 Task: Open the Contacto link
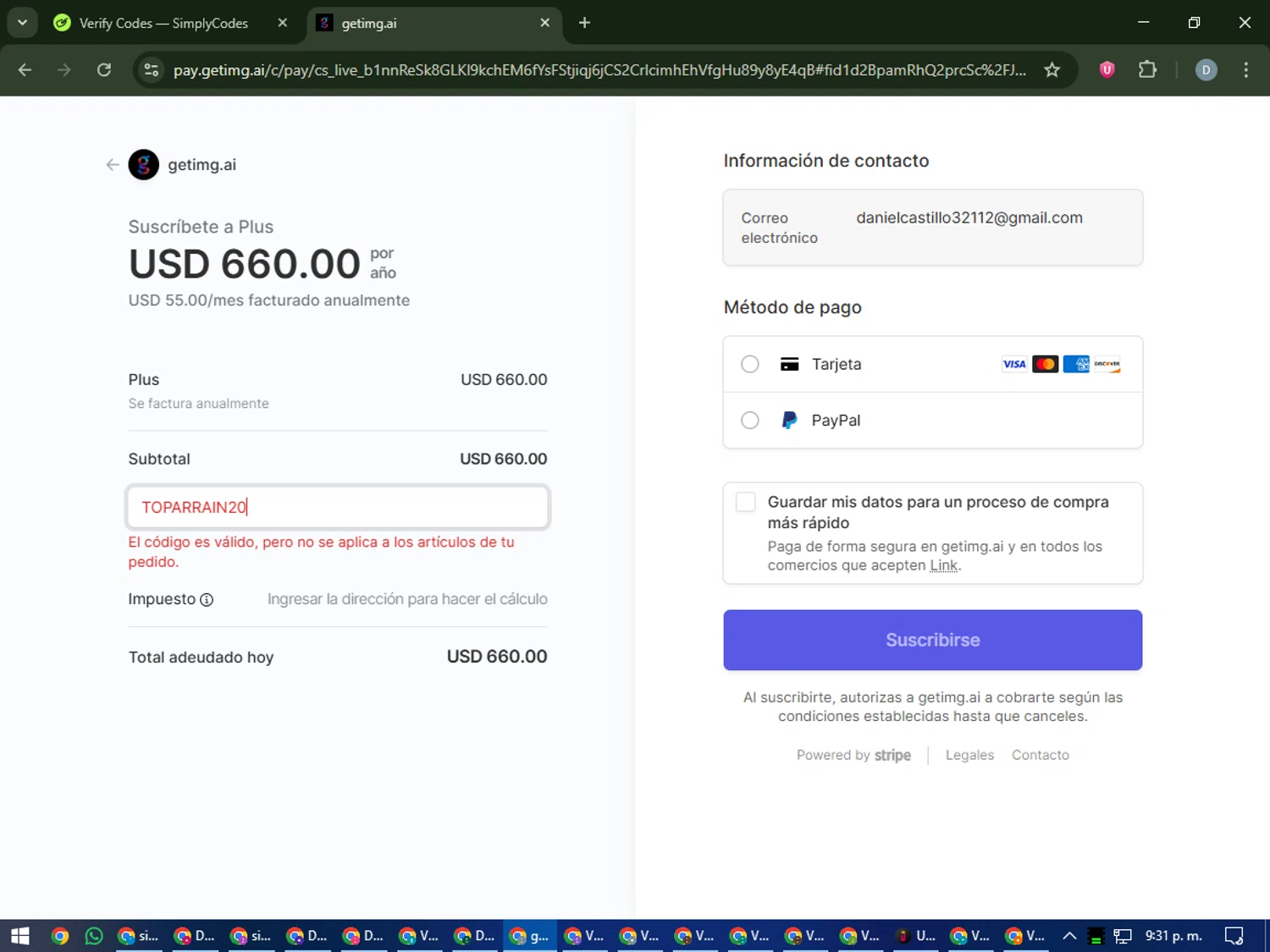[1040, 755]
